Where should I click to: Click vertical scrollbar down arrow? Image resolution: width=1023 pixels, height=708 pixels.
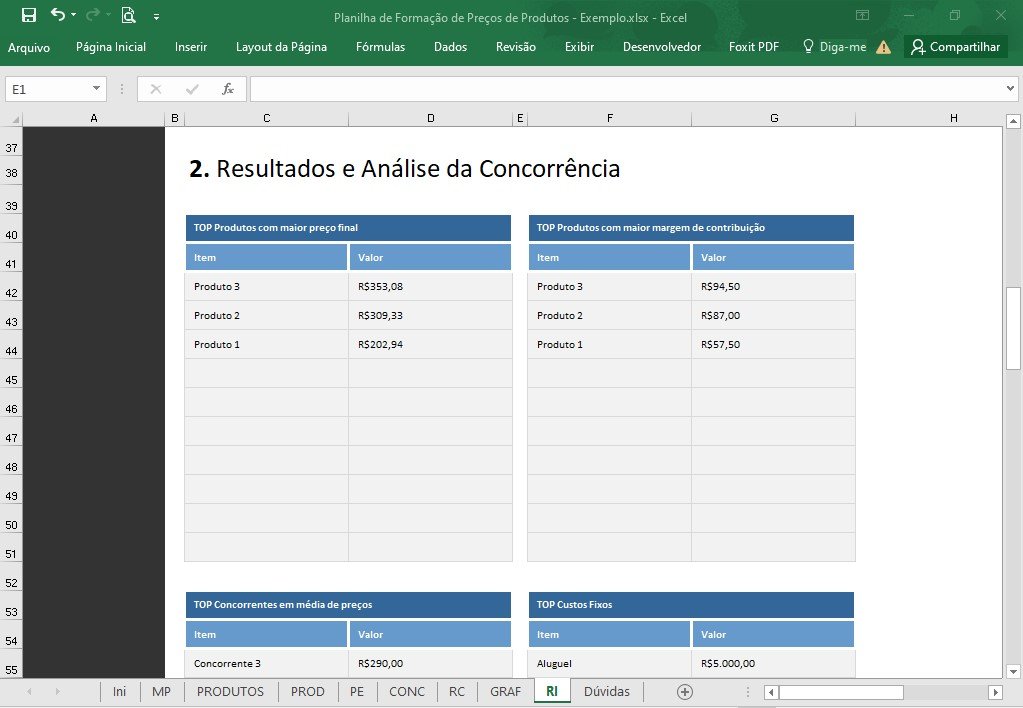pyautogui.click(x=1013, y=671)
